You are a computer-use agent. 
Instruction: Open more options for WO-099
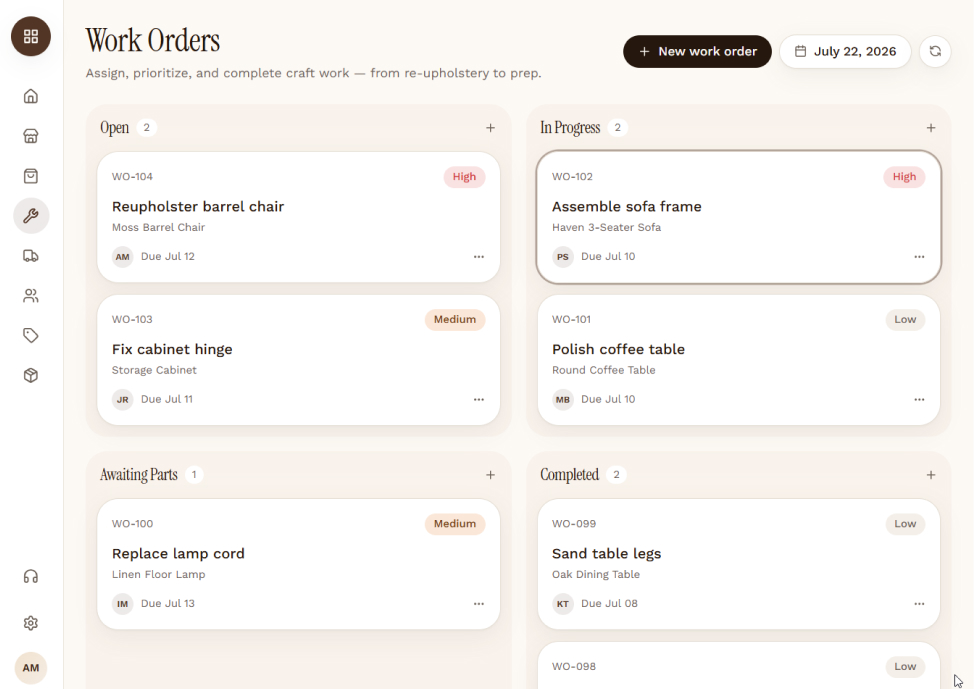point(919,604)
